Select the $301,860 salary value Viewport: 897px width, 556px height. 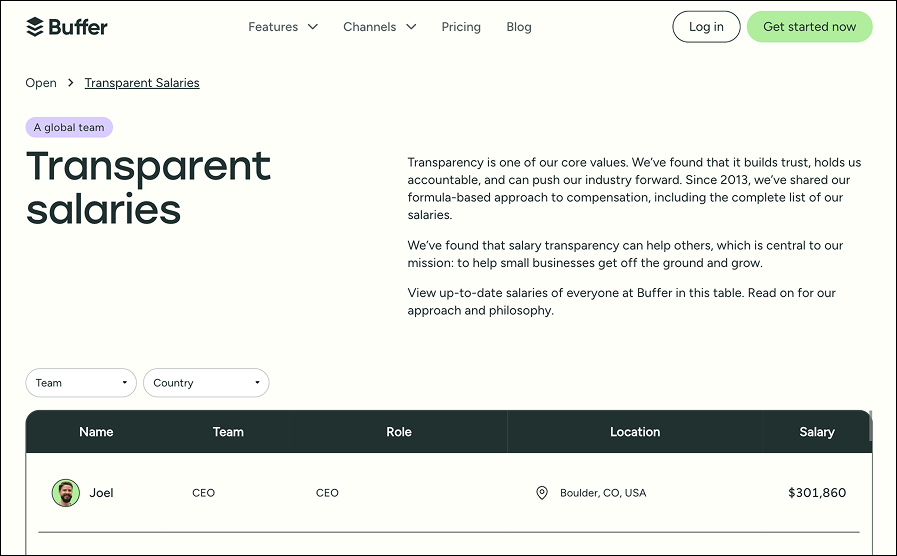[x=817, y=493]
